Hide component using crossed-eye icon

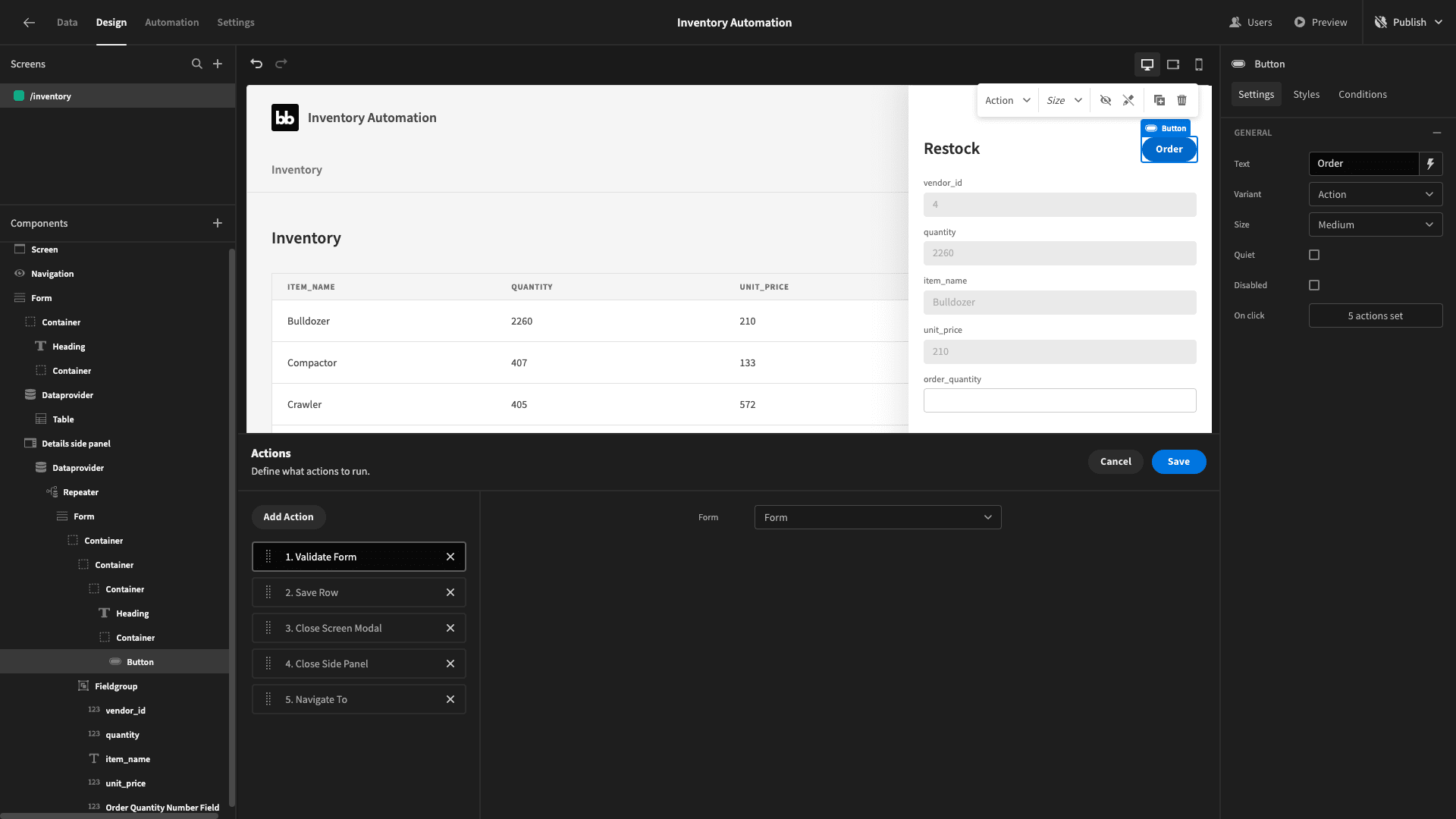pyautogui.click(x=1106, y=100)
